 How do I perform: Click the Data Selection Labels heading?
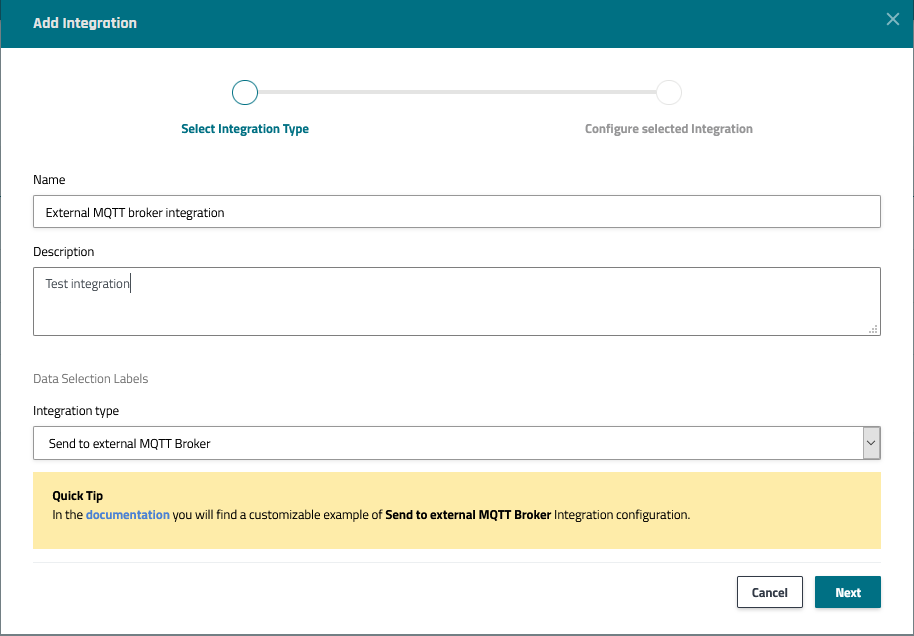91,379
